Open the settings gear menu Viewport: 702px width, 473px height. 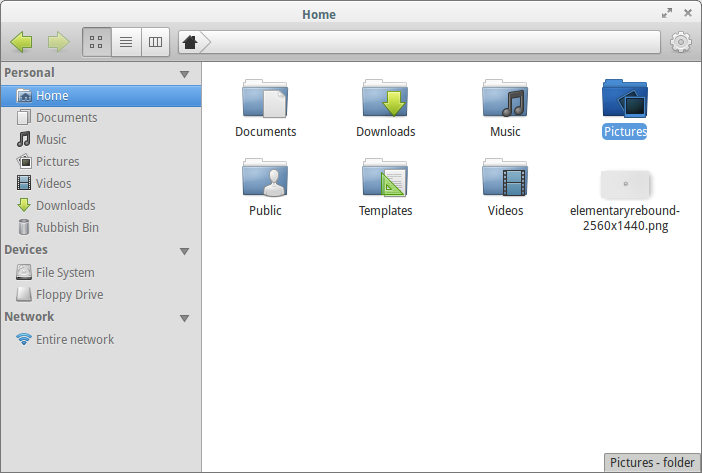[681, 42]
